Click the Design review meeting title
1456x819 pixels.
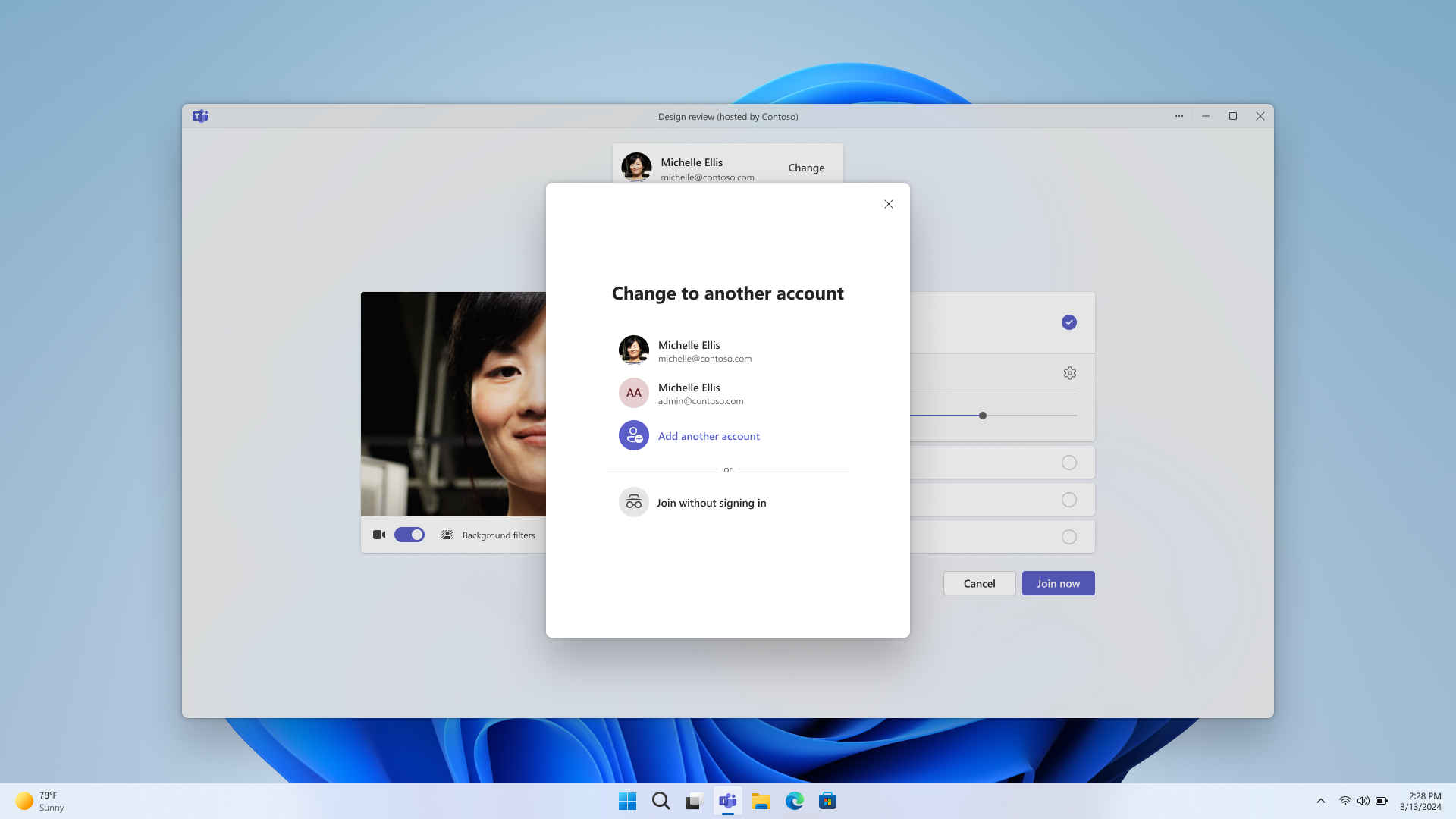(x=727, y=116)
